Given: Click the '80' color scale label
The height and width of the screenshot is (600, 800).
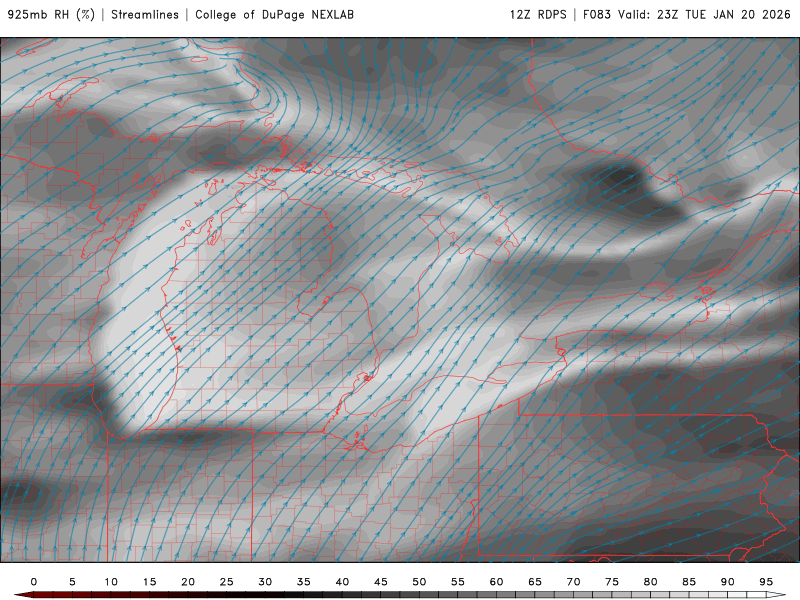Looking at the screenshot, I should [651, 582].
